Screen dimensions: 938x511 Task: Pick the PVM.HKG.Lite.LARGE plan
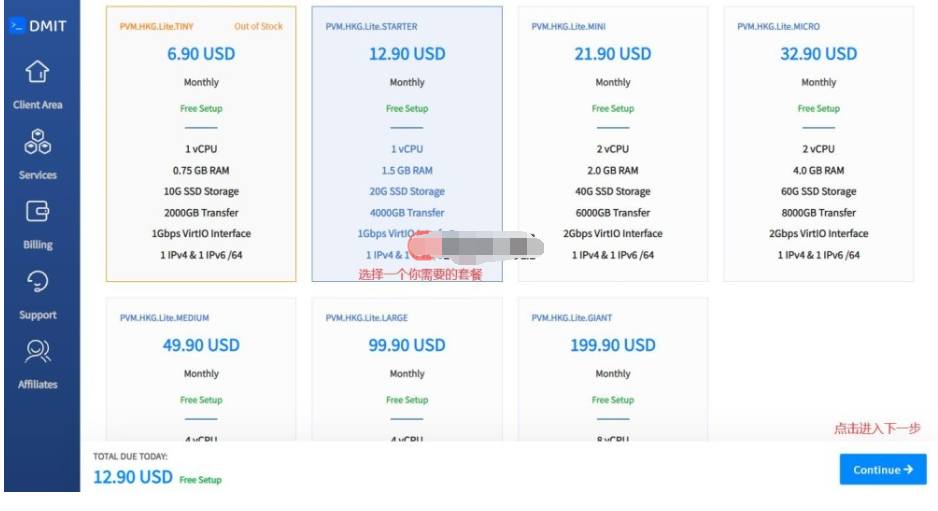(x=407, y=370)
